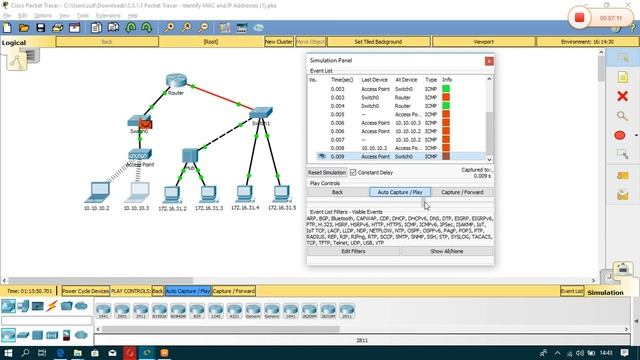640x360 pixels.
Task: Click the Event List vertical scrollbar
Action: [489, 119]
